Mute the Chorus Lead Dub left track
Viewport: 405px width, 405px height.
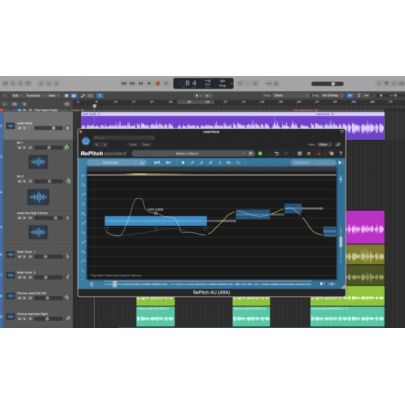coord(19,298)
